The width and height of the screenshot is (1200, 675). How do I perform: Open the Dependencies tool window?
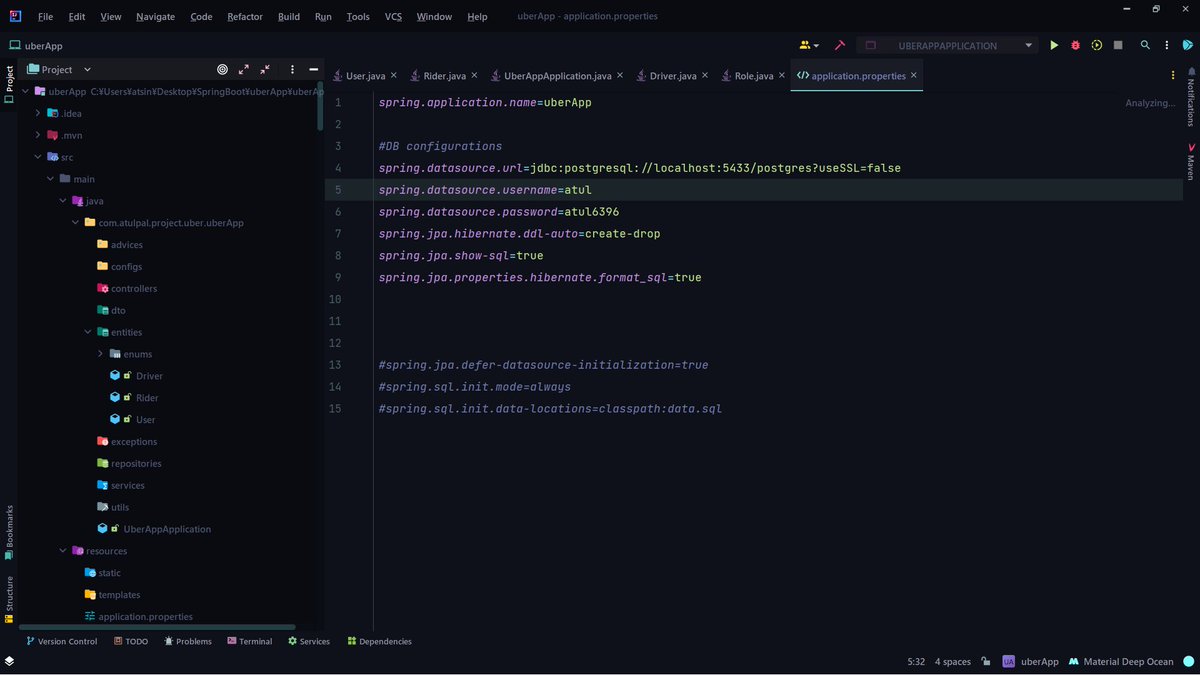coord(379,641)
